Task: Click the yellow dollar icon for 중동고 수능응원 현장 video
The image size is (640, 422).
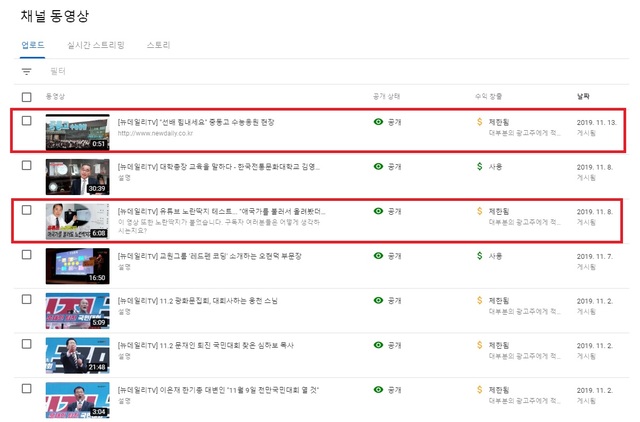Action: tap(480, 122)
